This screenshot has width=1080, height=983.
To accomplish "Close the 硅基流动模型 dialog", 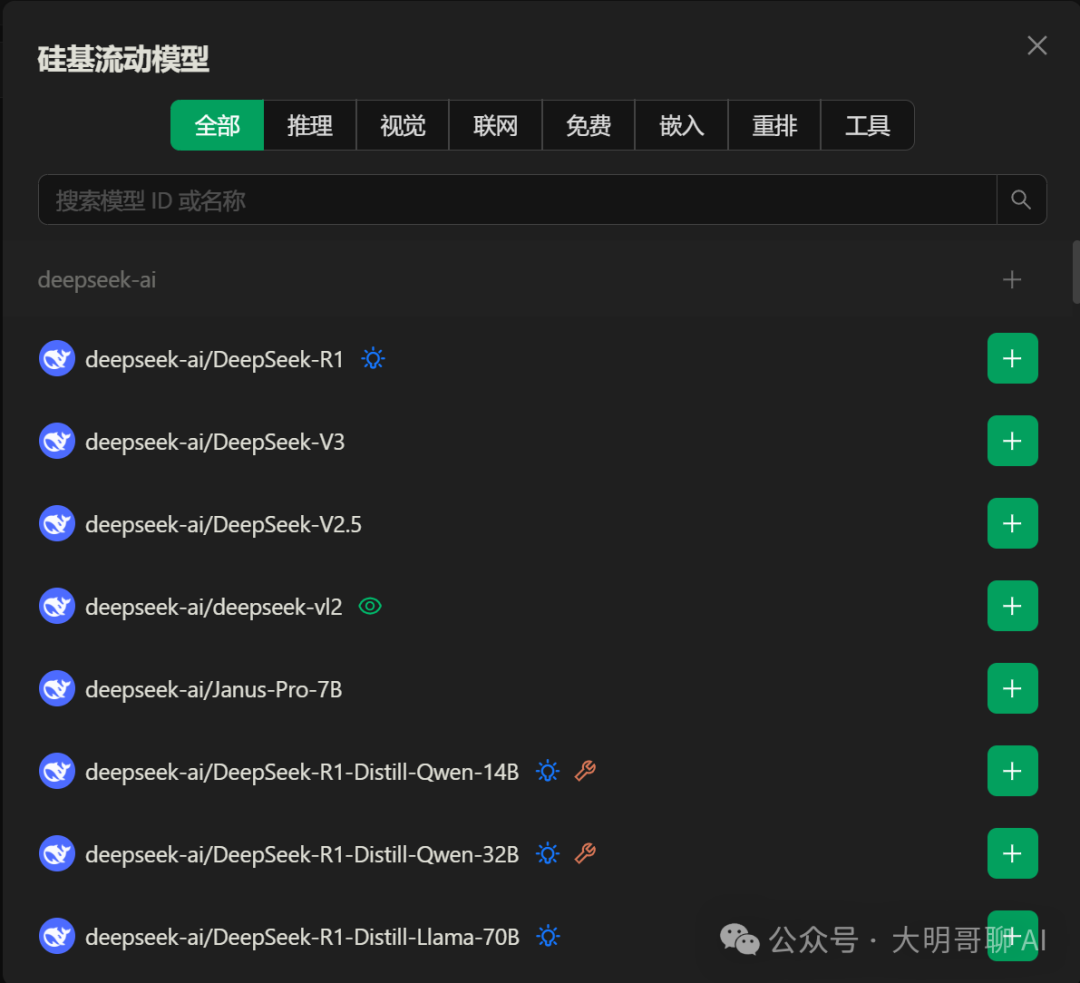I will click(x=1037, y=45).
